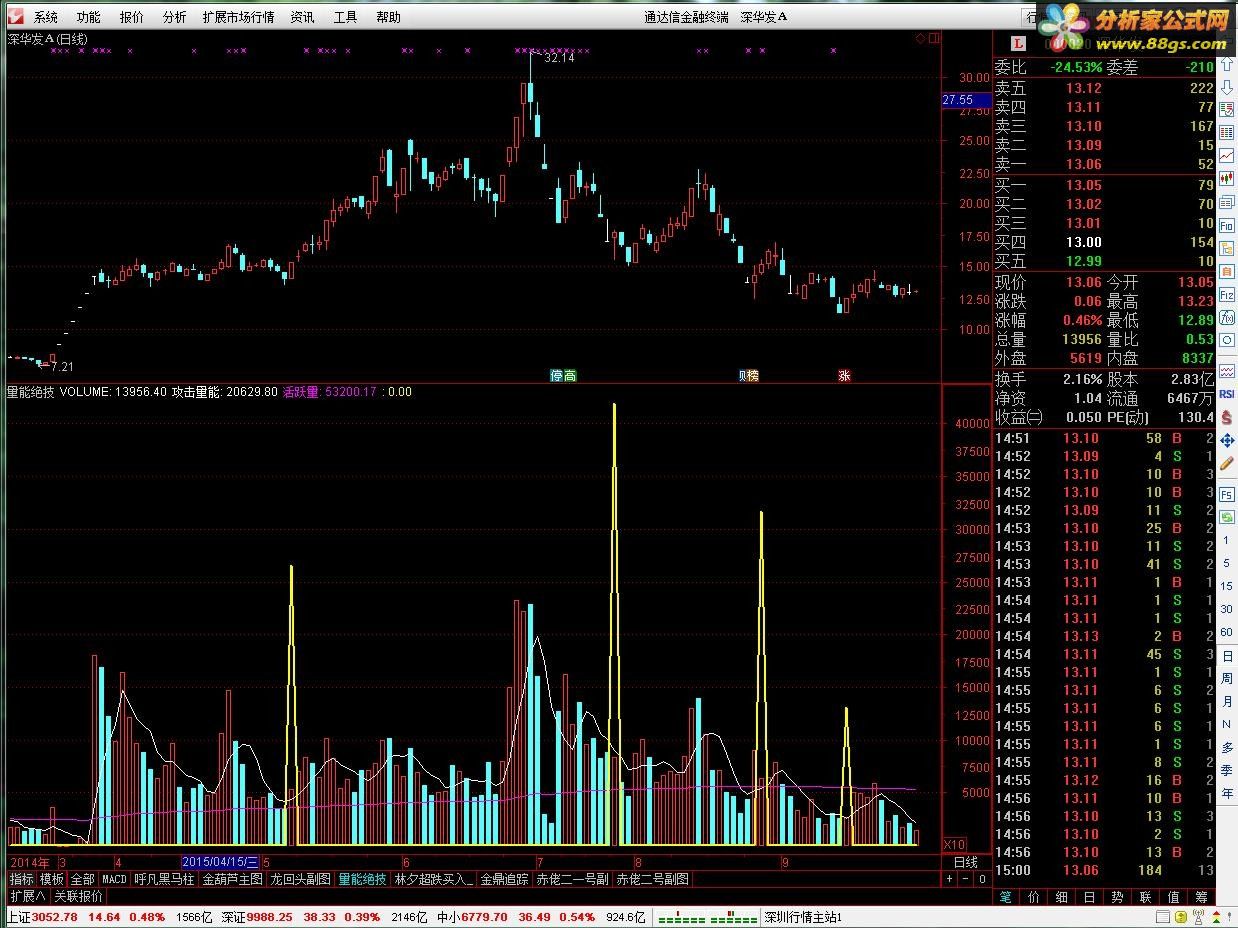Click the X10 scale label

point(954,845)
